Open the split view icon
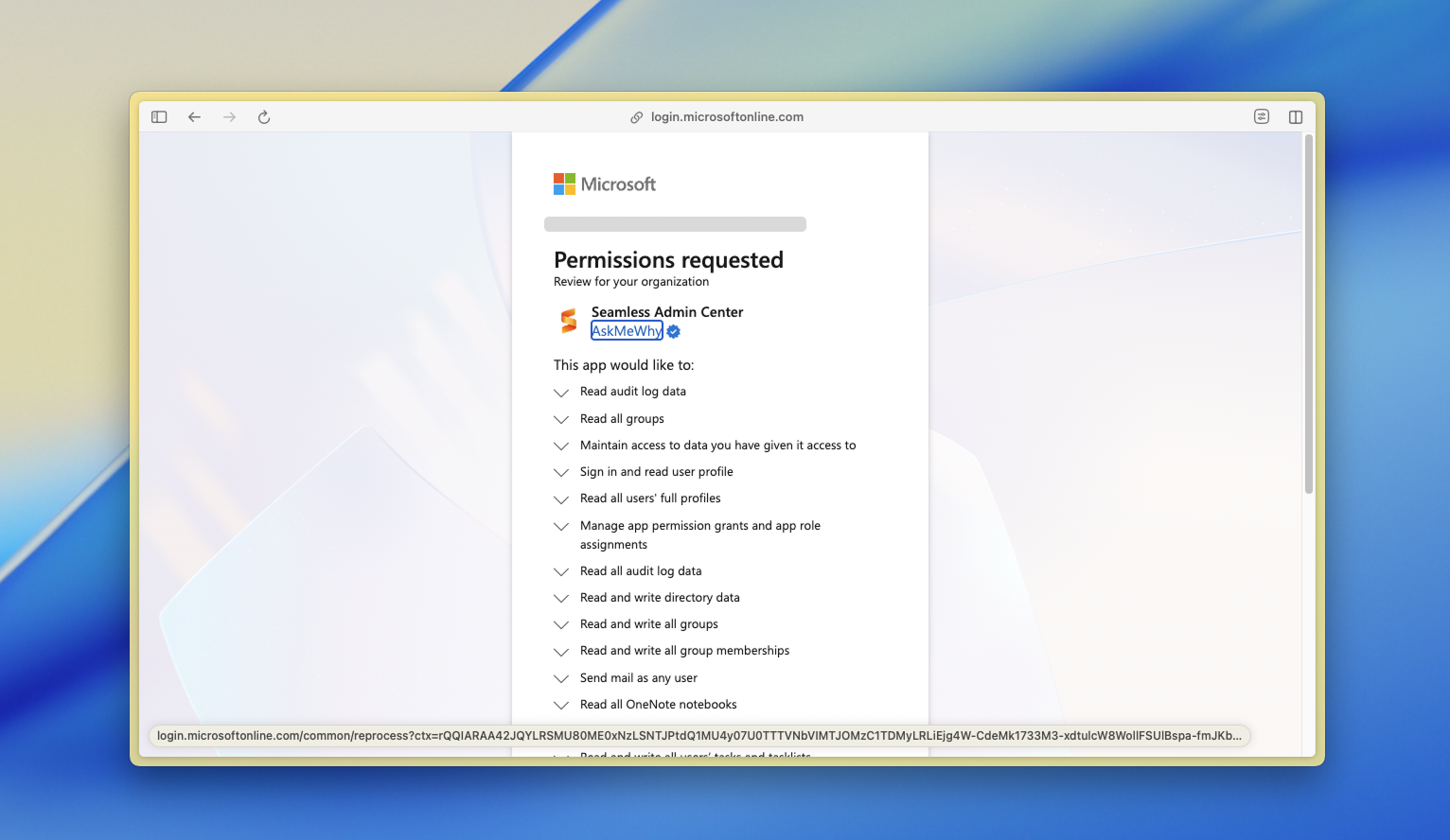This screenshot has width=1450, height=840. pos(1295,117)
